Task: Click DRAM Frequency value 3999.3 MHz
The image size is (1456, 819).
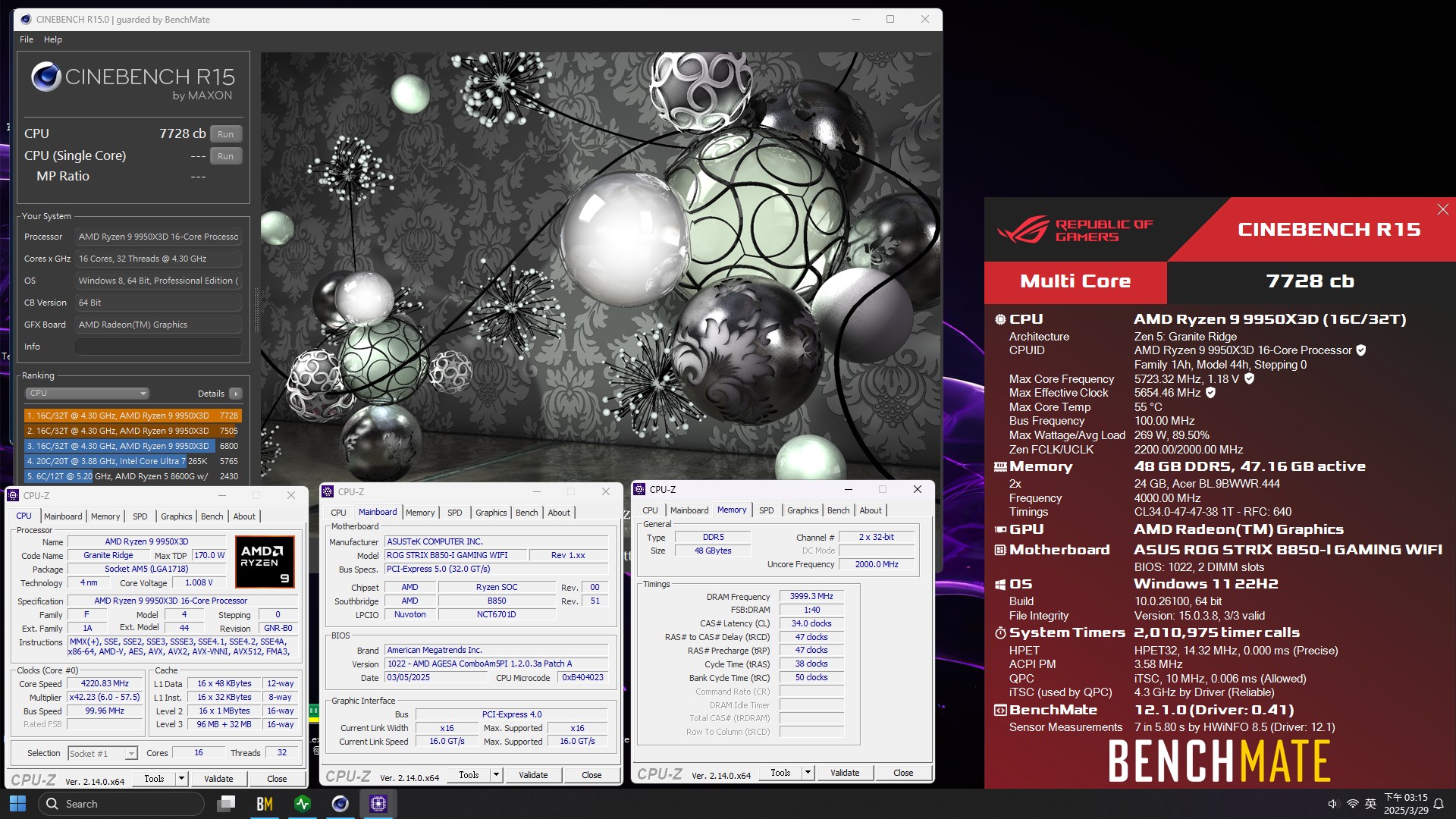Action: point(811,596)
